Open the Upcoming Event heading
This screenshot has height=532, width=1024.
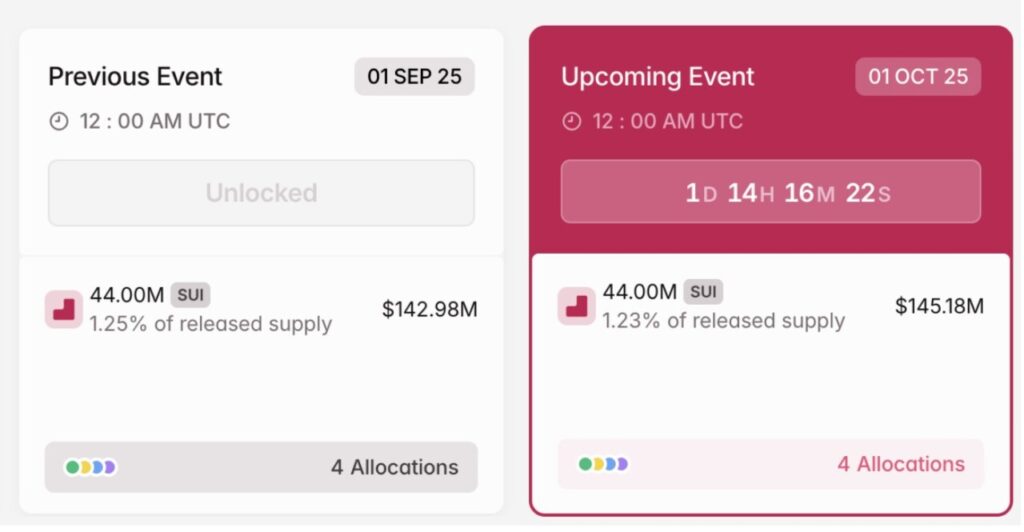[658, 77]
